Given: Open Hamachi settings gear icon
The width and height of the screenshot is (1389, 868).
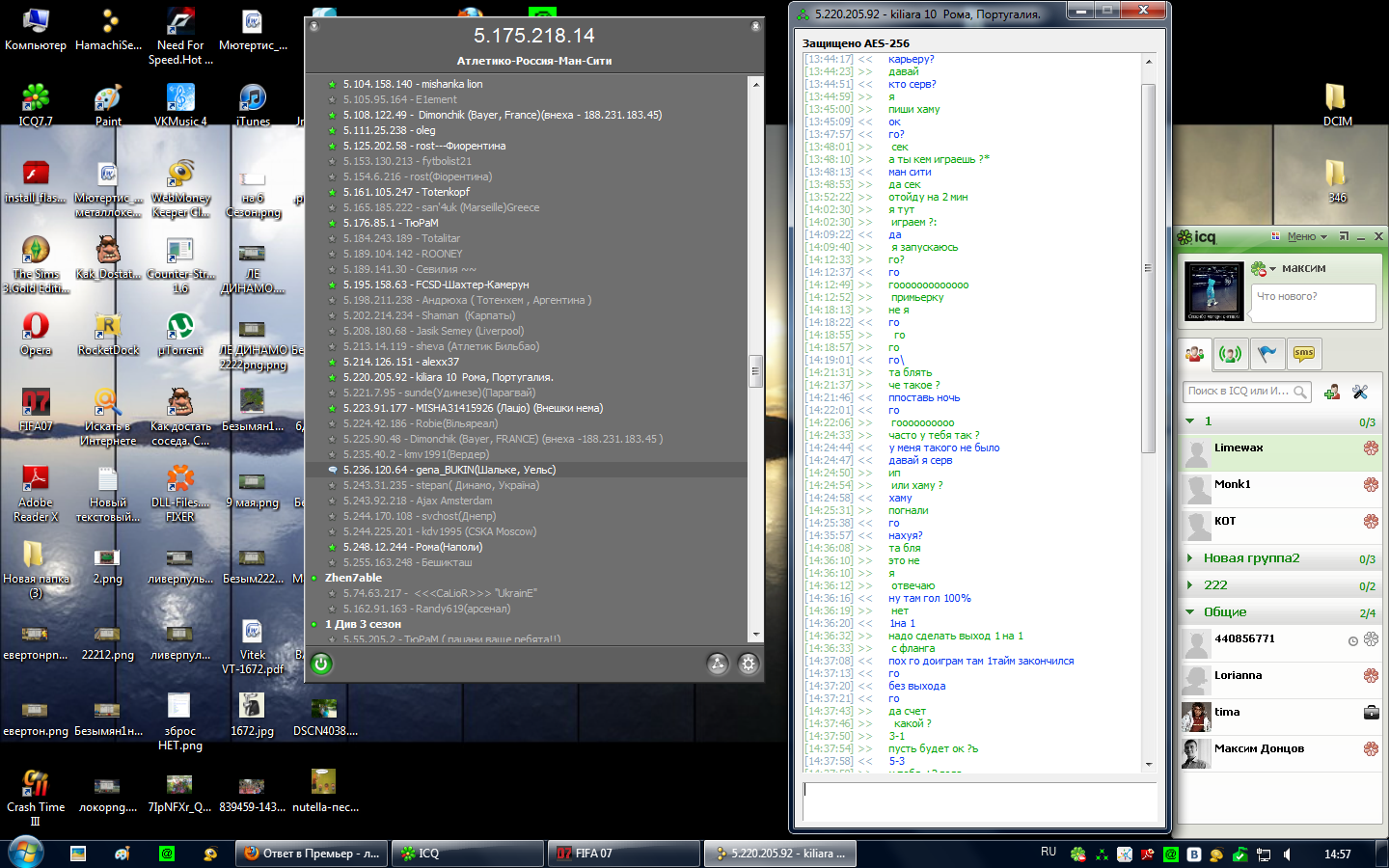Looking at the screenshot, I should tap(749, 664).
